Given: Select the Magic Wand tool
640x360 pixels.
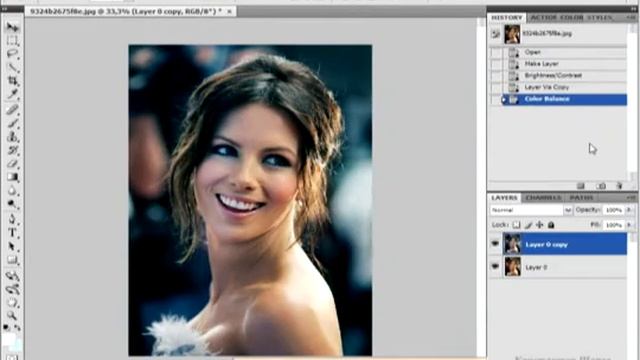Looking at the screenshot, I should pos(12,68).
